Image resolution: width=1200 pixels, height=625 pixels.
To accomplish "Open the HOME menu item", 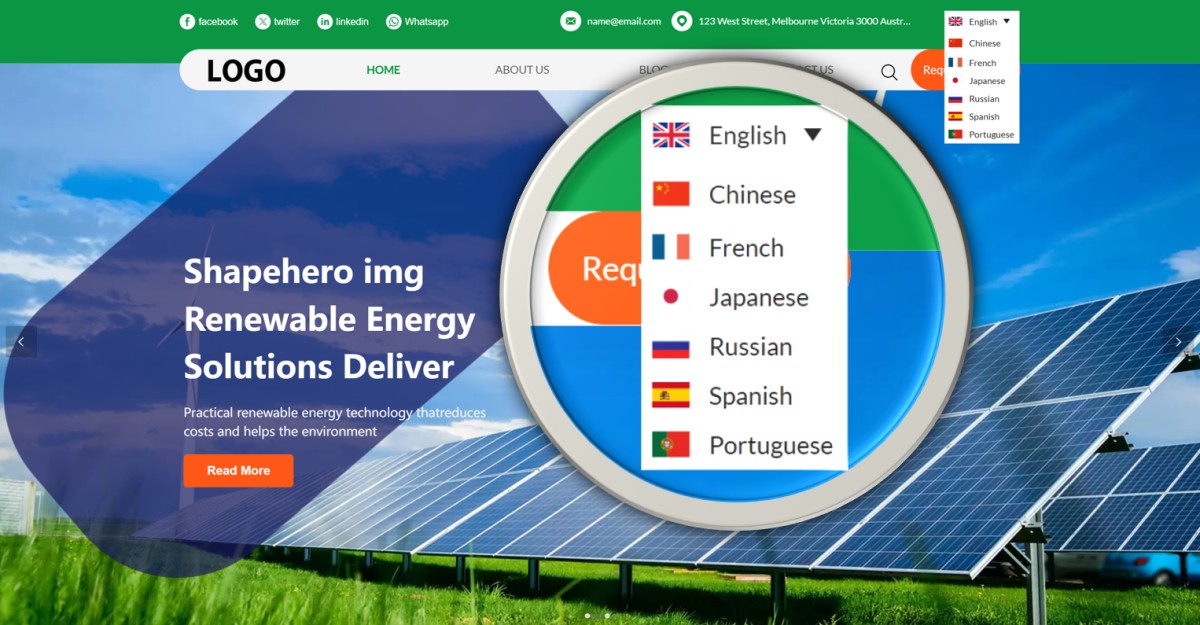I will click(x=383, y=70).
